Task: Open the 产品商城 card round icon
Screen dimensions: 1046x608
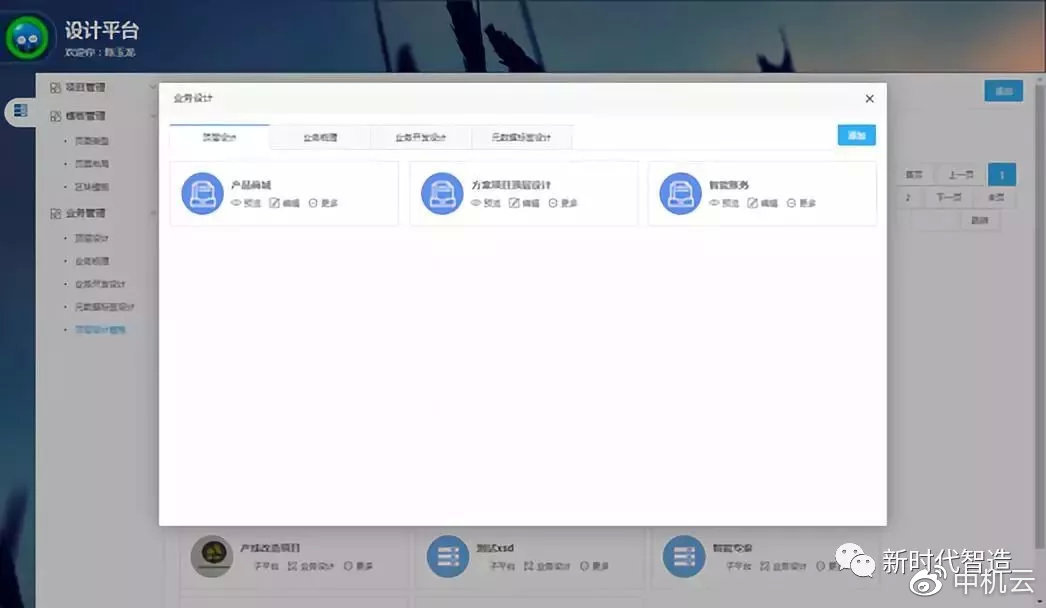Action: click(202, 194)
